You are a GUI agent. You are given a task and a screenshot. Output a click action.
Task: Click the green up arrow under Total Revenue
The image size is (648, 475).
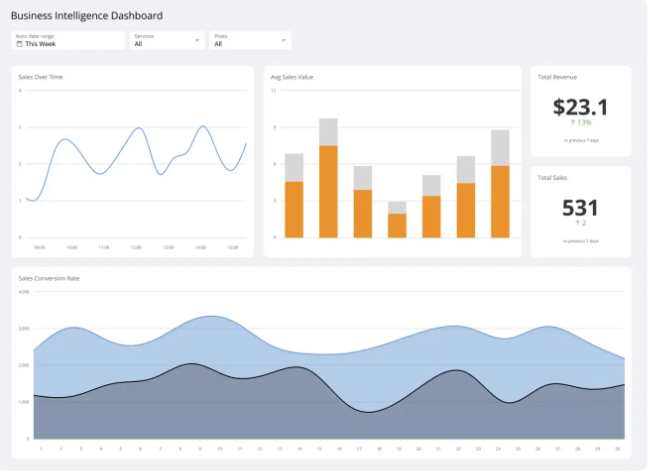tap(572, 123)
